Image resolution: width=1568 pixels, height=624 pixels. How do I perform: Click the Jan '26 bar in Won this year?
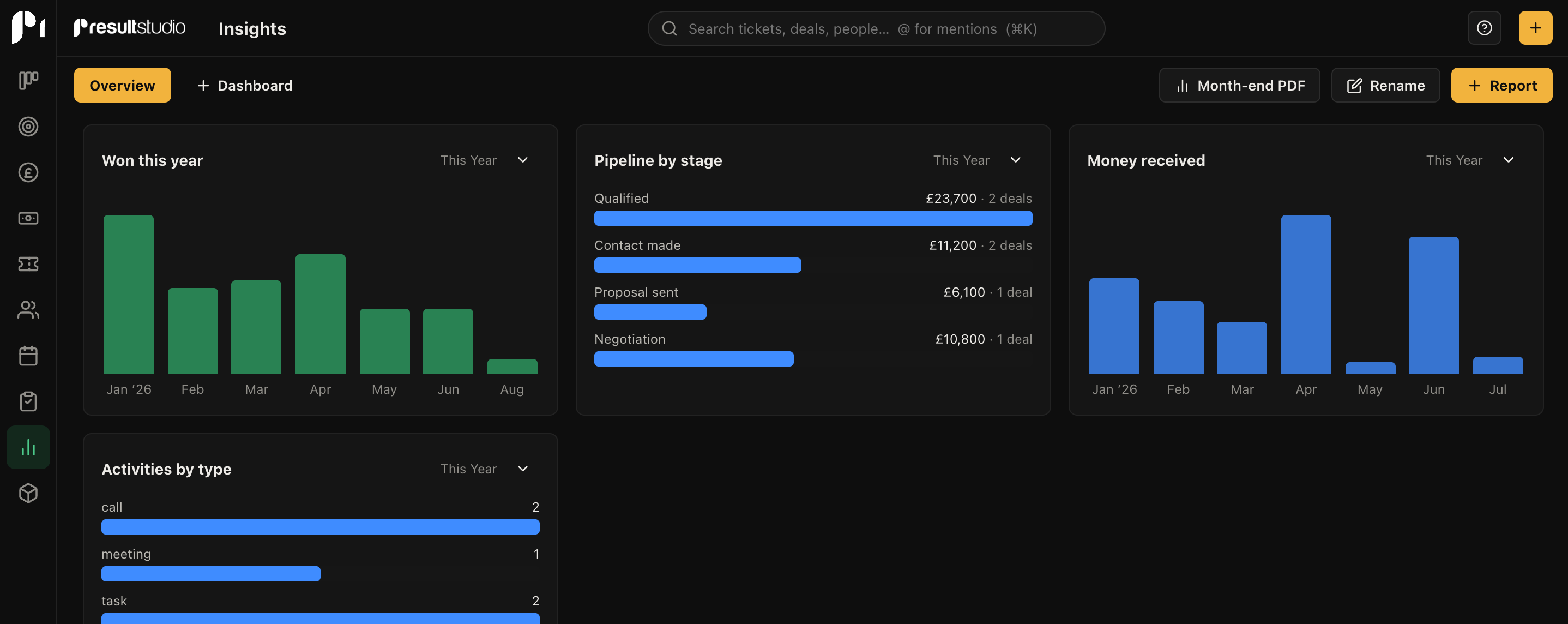click(129, 295)
